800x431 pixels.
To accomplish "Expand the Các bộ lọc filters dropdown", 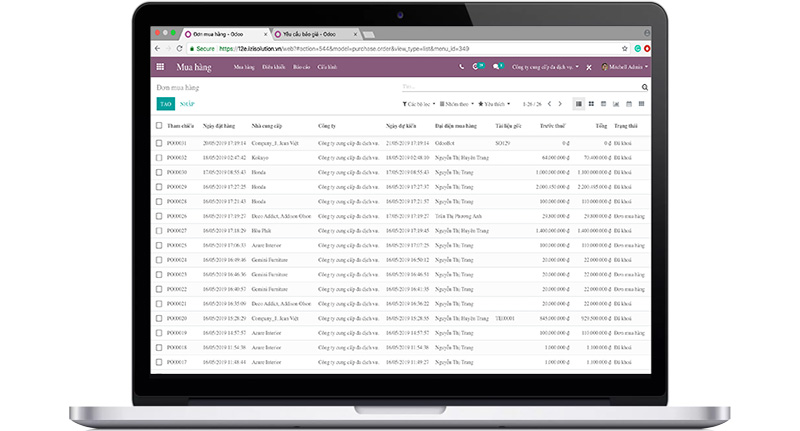I will [x=419, y=104].
